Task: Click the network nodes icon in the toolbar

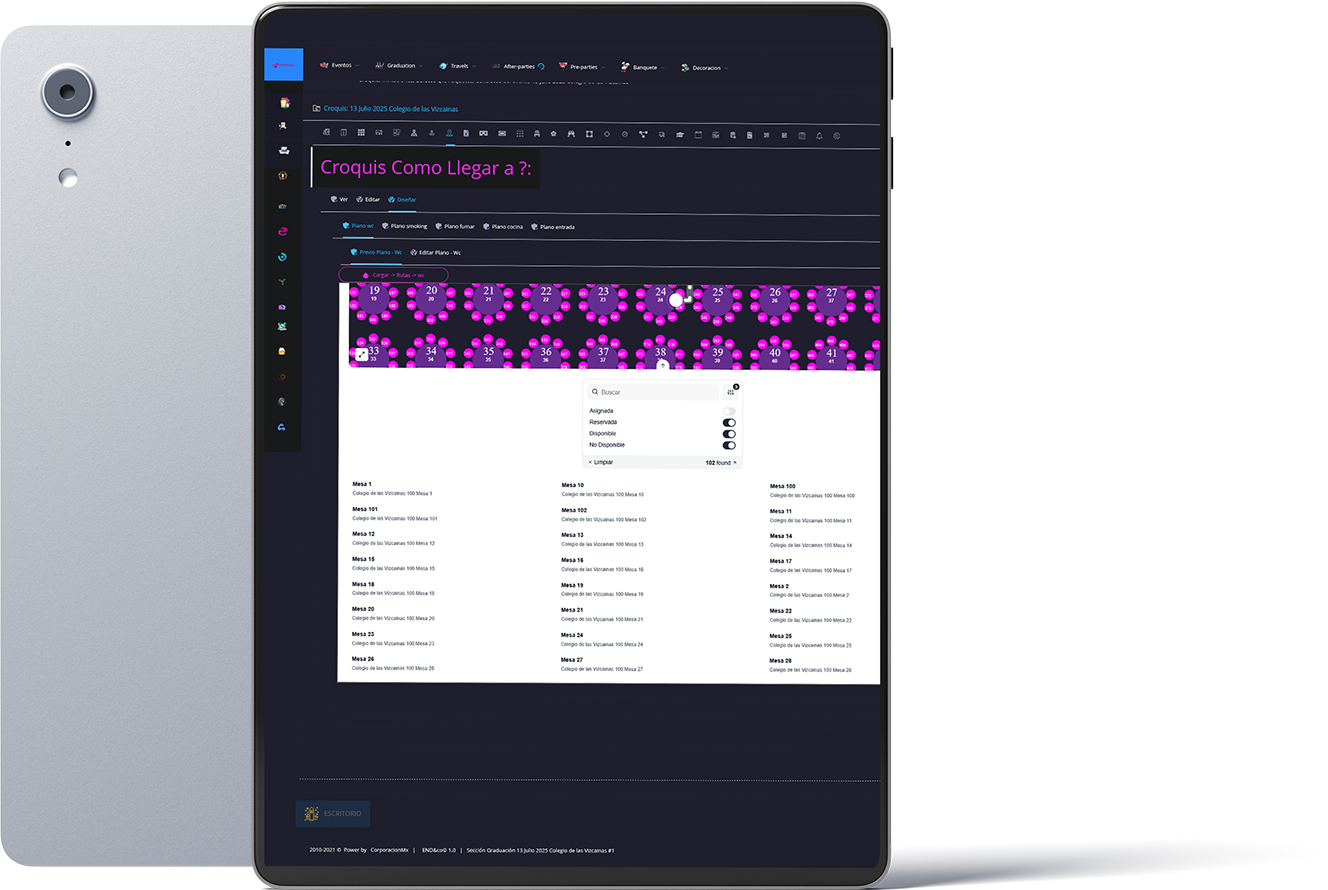Action: (643, 134)
